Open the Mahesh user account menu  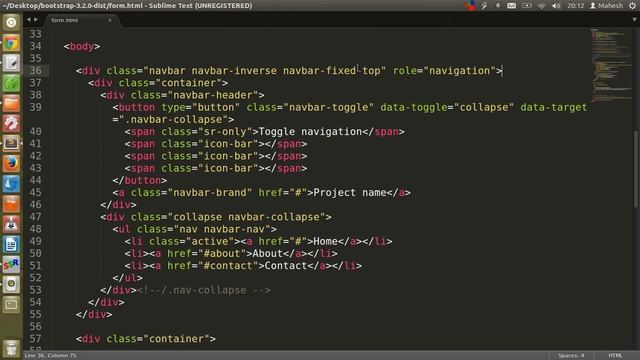[606, 5]
